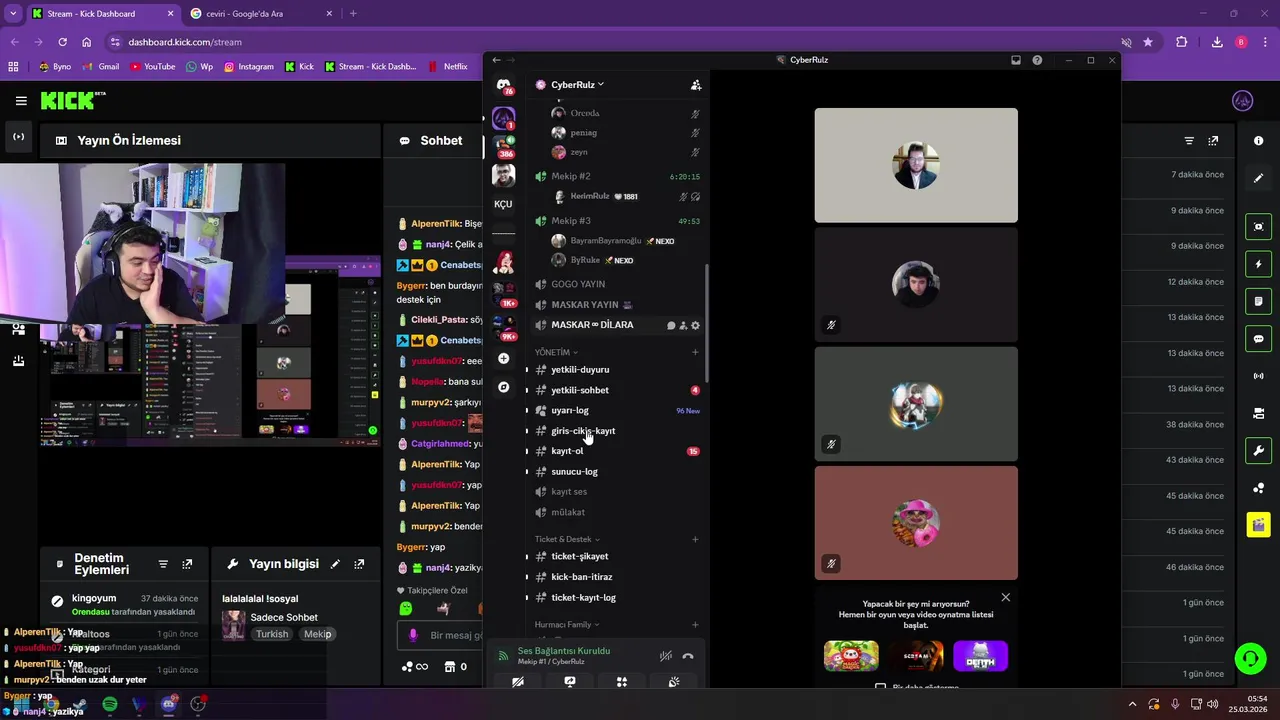Open Netflix bookmark in bookmarks bar
1280x720 pixels.
pyautogui.click(x=448, y=67)
